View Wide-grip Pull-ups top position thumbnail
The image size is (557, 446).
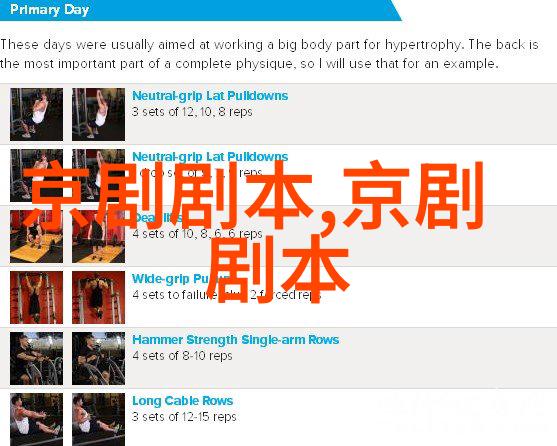pyautogui.click(x=98, y=298)
